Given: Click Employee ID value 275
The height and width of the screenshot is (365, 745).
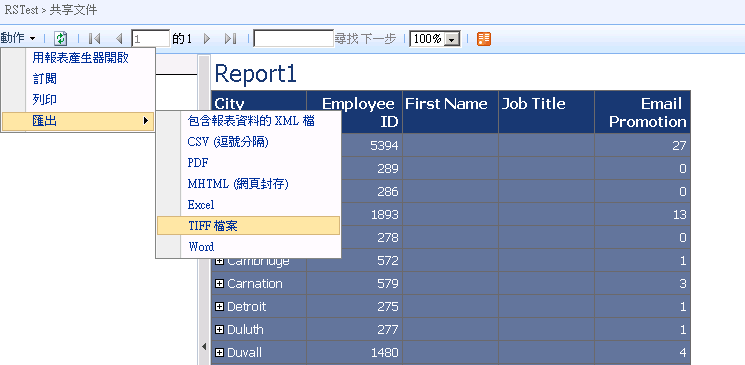Looking at the screenshot, I should [388, 307].
